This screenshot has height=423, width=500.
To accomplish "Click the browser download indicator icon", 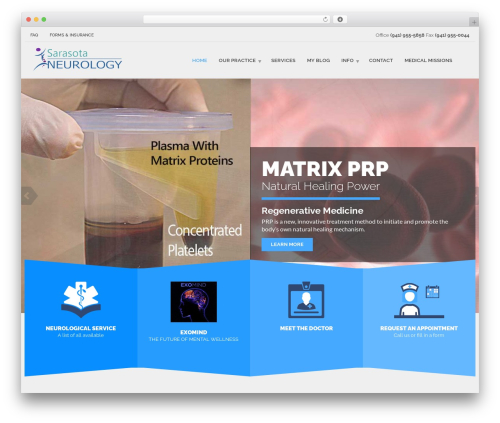I will pos(340,20).
